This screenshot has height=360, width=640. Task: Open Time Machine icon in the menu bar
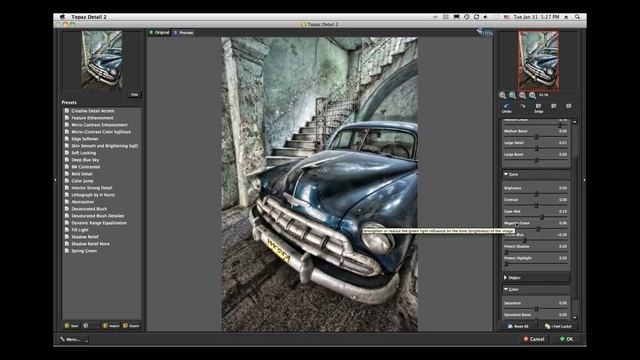pyautogui.click(x=467, y=17)
